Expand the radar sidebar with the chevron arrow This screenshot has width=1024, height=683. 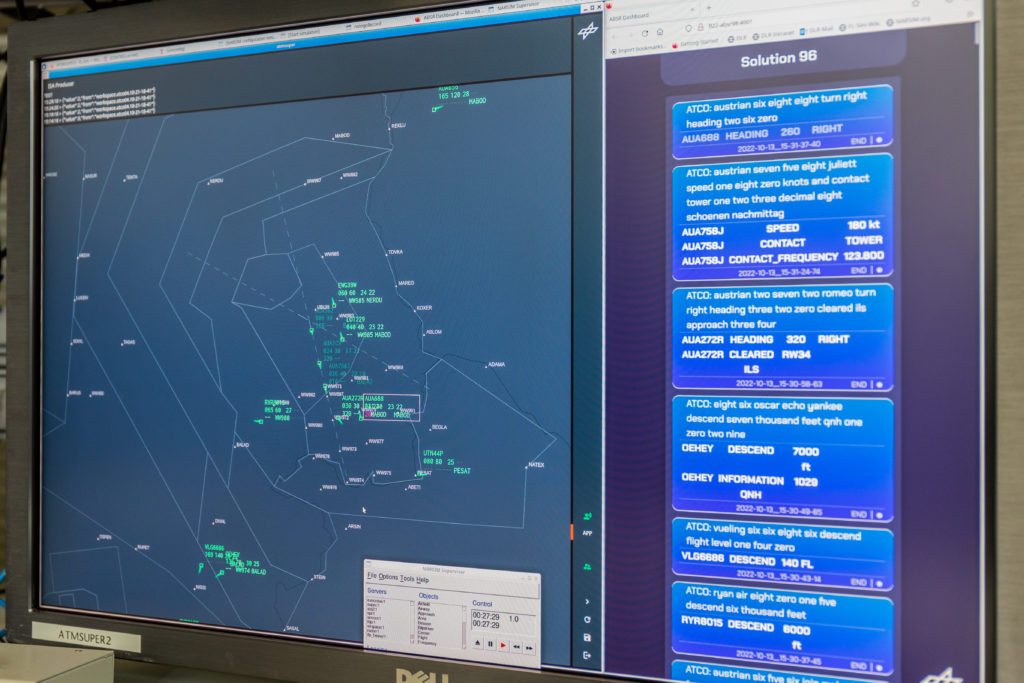(587, 601)
